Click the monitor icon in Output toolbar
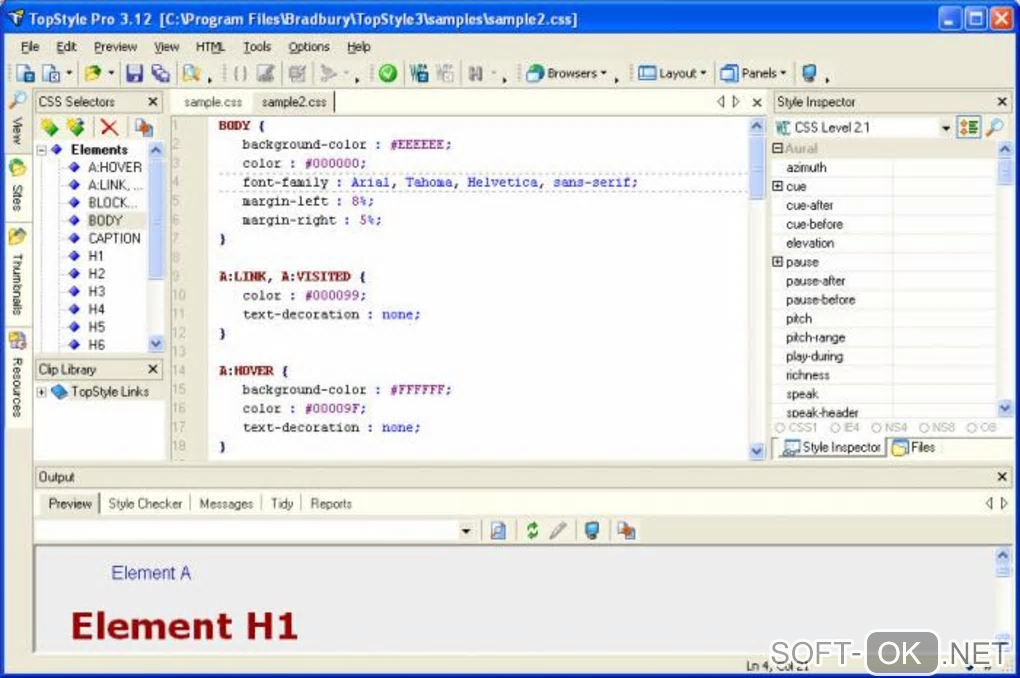Screen dimensions: 1020x678 coord(591,530)
